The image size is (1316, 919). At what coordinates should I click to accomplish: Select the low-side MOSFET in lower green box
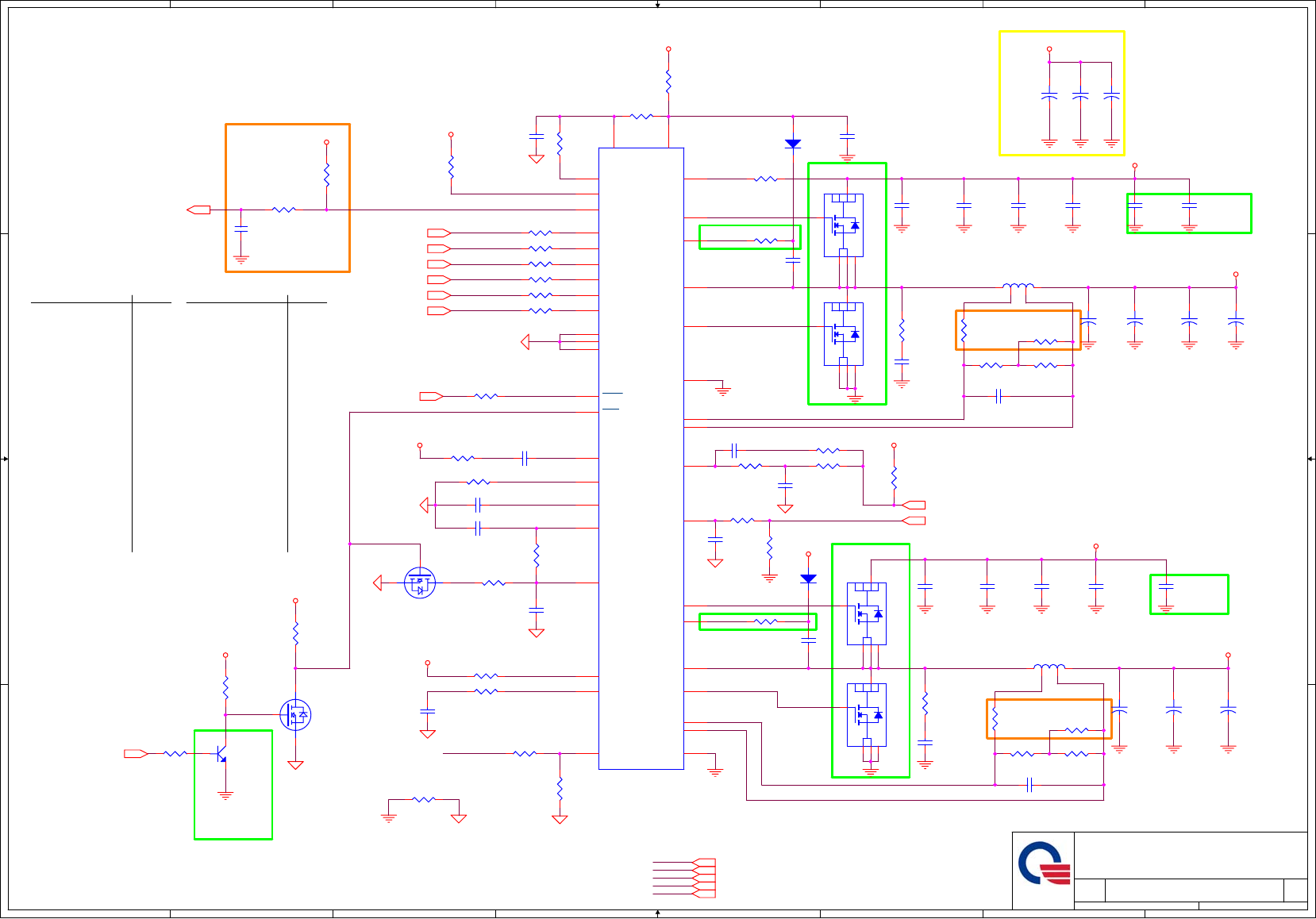867,715
